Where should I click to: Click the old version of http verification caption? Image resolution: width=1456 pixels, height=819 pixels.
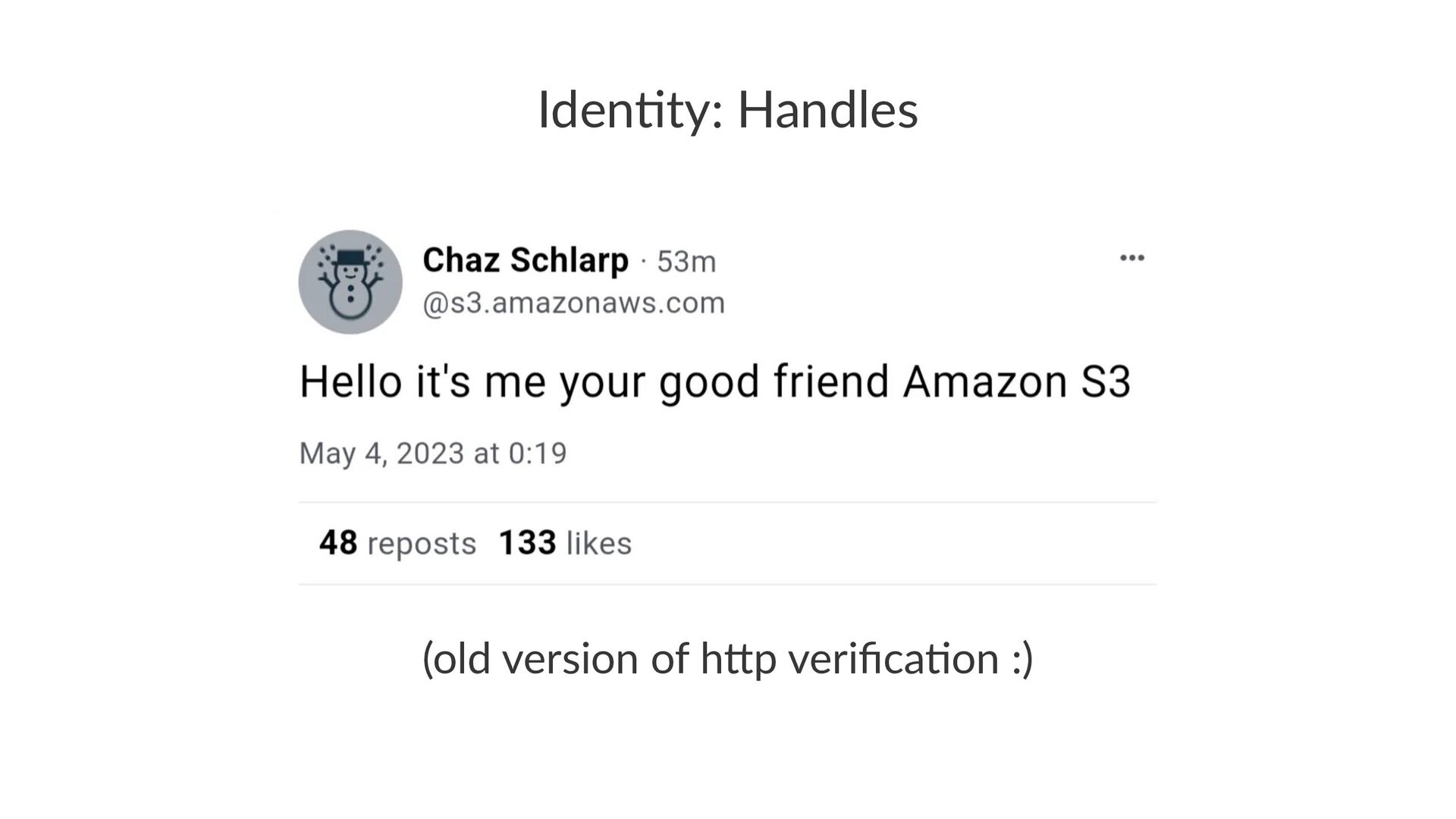tap(728, 658)
